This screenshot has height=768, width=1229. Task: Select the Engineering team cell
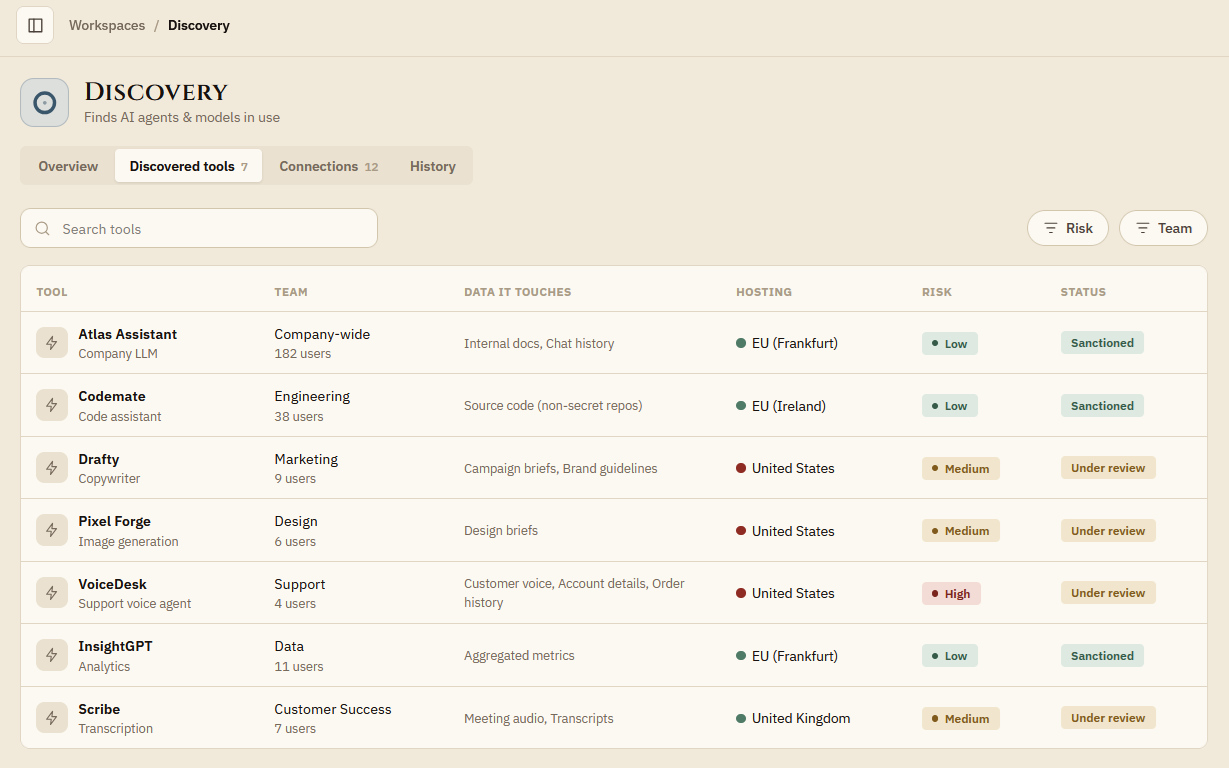click(312, 406)
